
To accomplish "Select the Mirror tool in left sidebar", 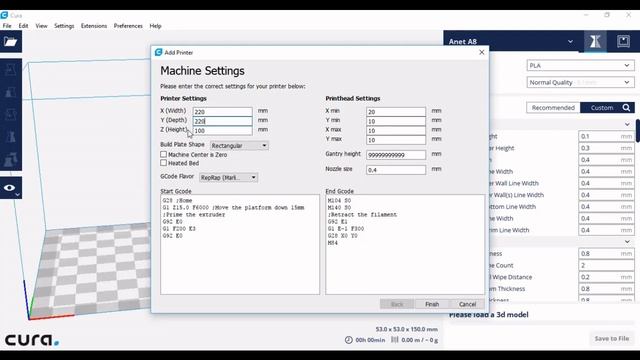I will click(11, 136).
